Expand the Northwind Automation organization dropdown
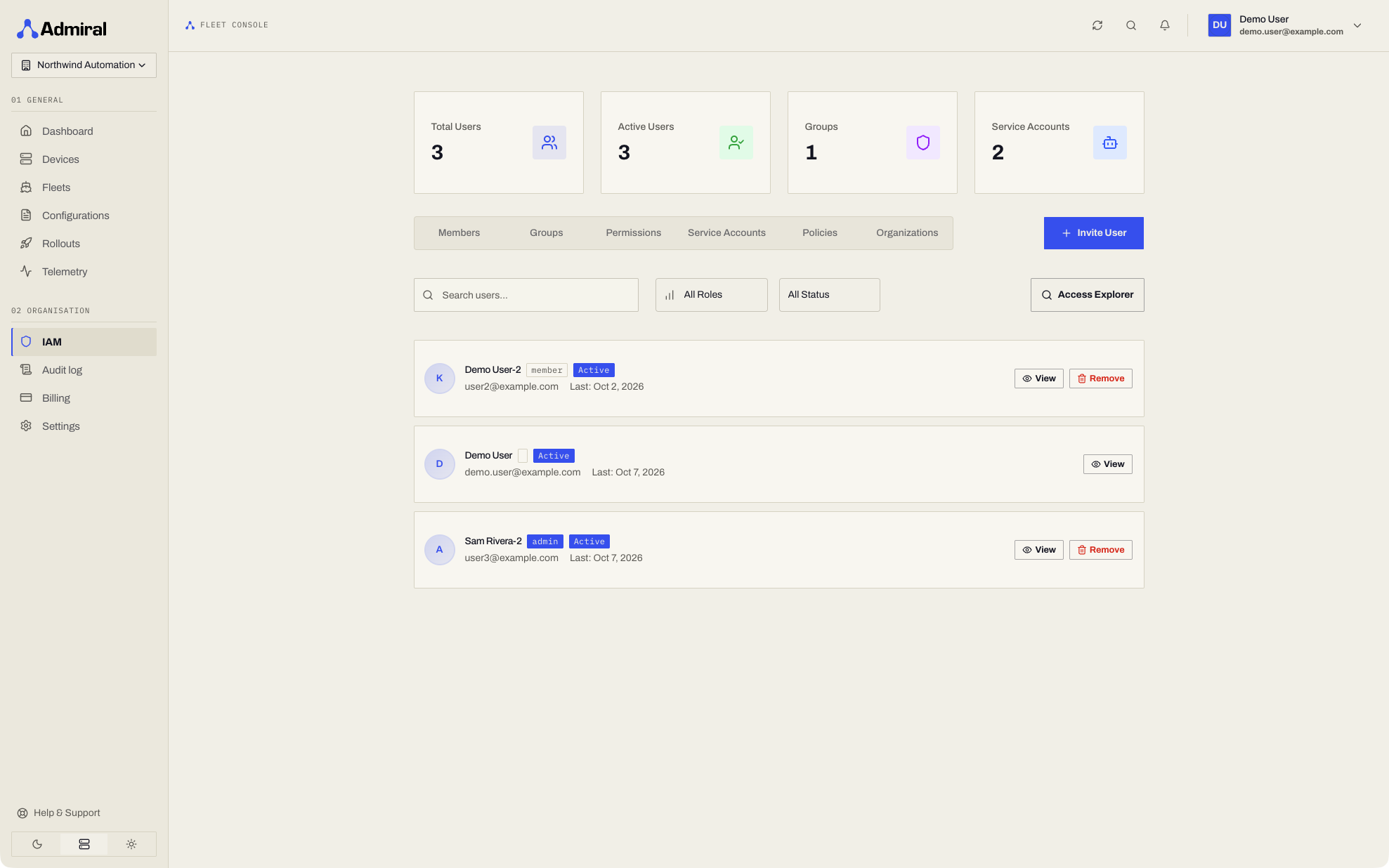 tap(84, 65)
